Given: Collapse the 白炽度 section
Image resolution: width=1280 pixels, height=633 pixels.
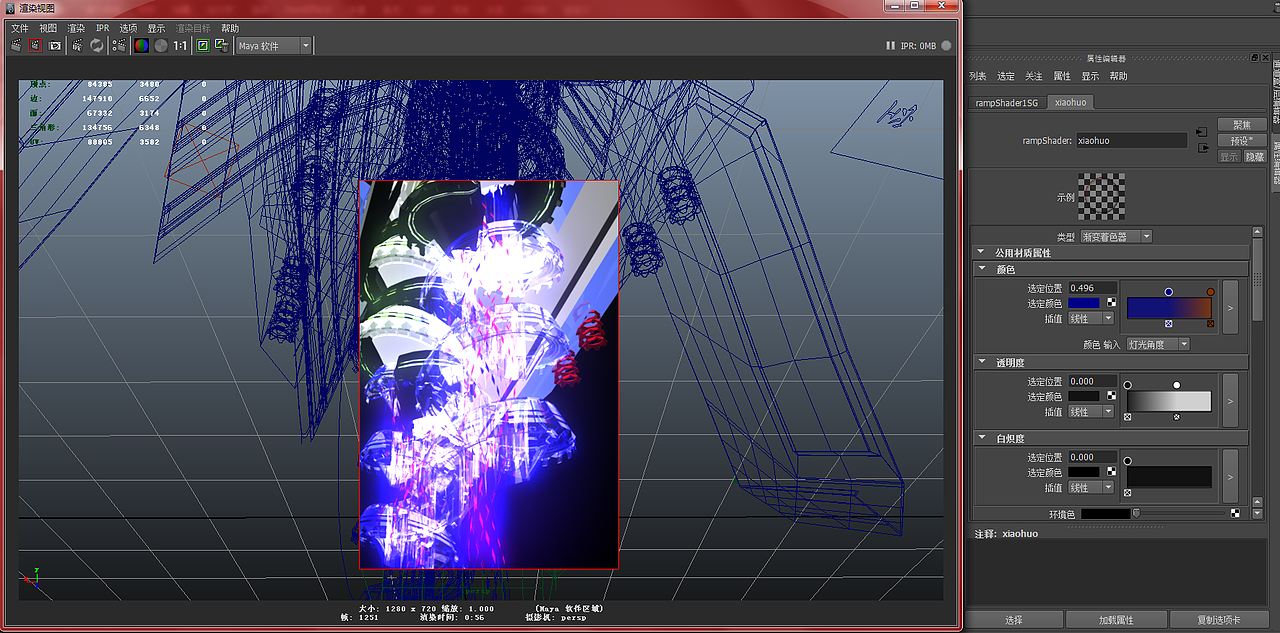Looking at the screenshot, I should click(982, 438).
